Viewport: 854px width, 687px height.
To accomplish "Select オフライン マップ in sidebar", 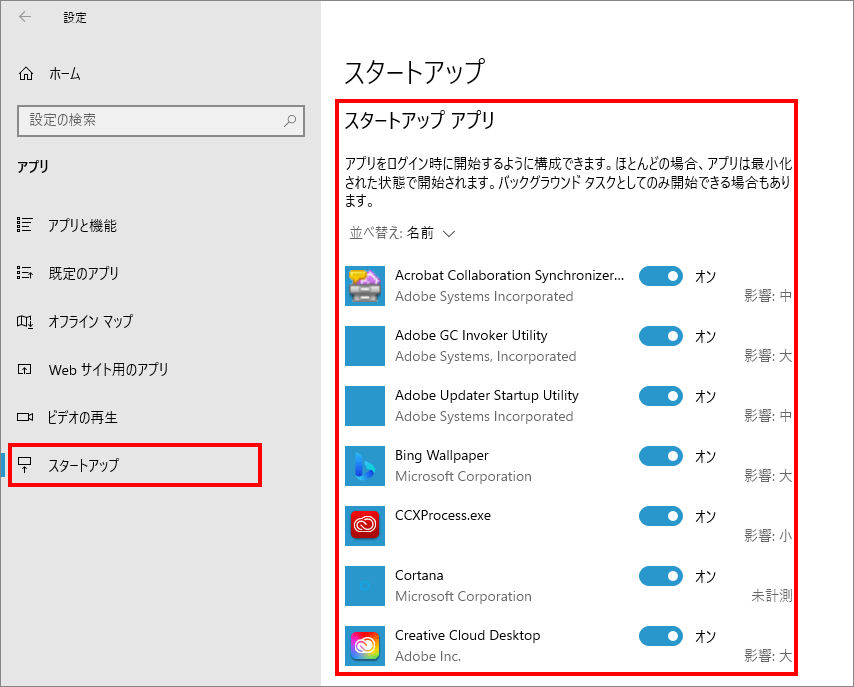I will point(90,321).
